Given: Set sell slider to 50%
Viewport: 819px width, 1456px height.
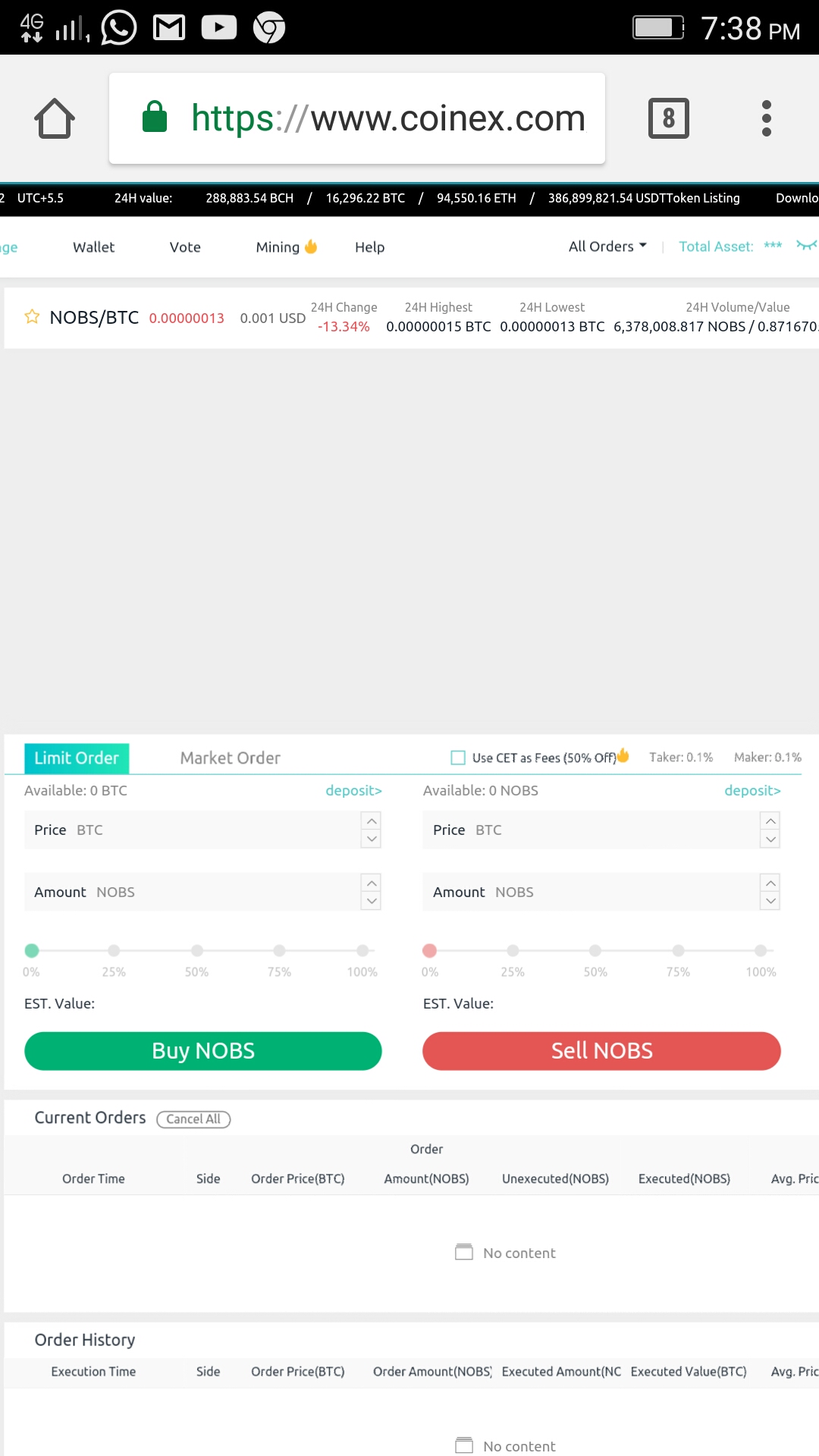Looking at the screenshot, I should (595, 950).
